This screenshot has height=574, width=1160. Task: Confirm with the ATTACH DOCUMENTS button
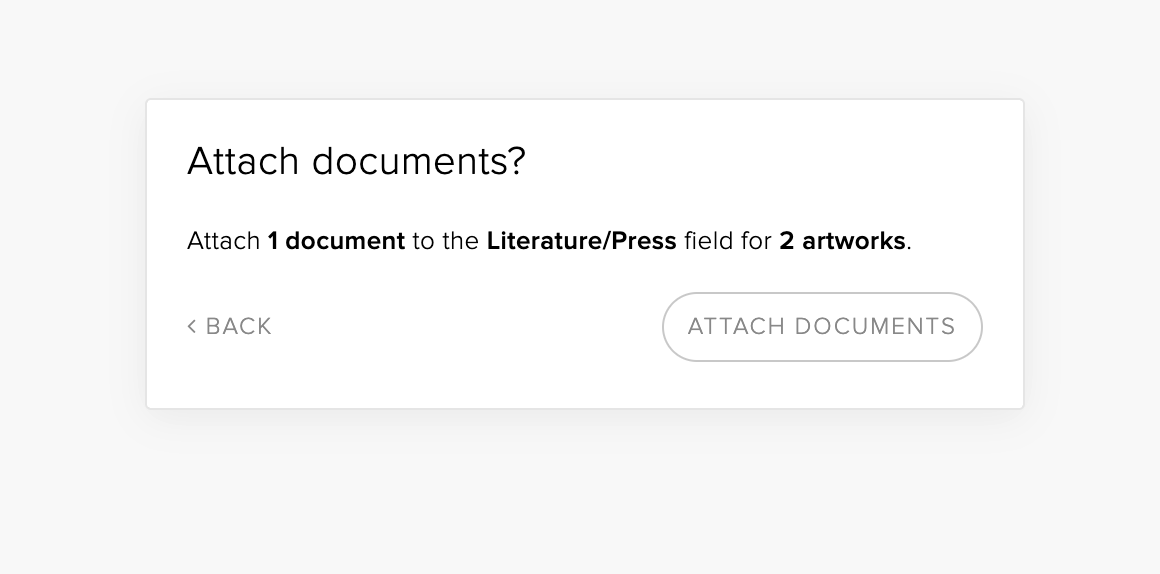[x=821, y=326]
